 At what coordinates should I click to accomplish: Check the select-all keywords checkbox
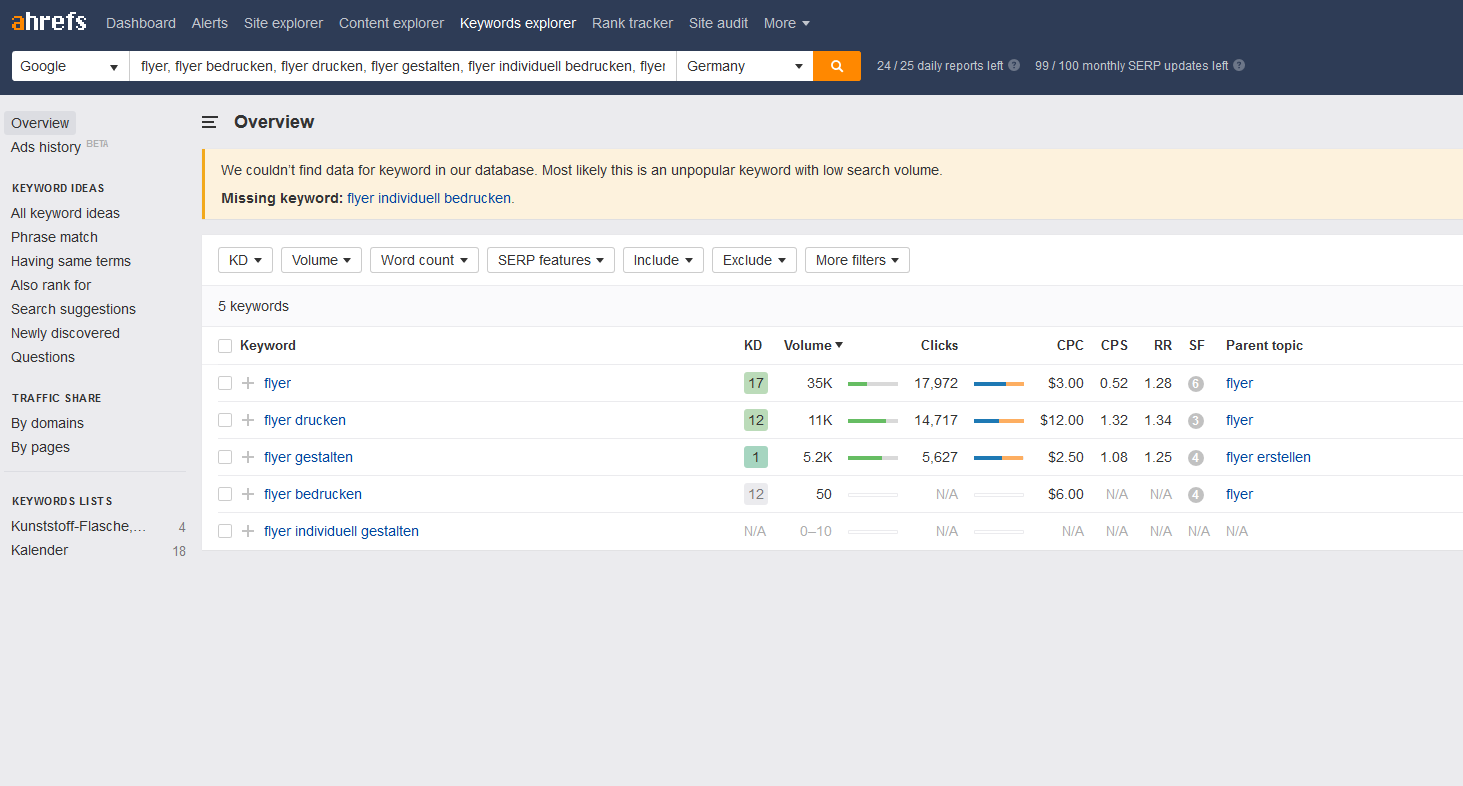point(225,346)
